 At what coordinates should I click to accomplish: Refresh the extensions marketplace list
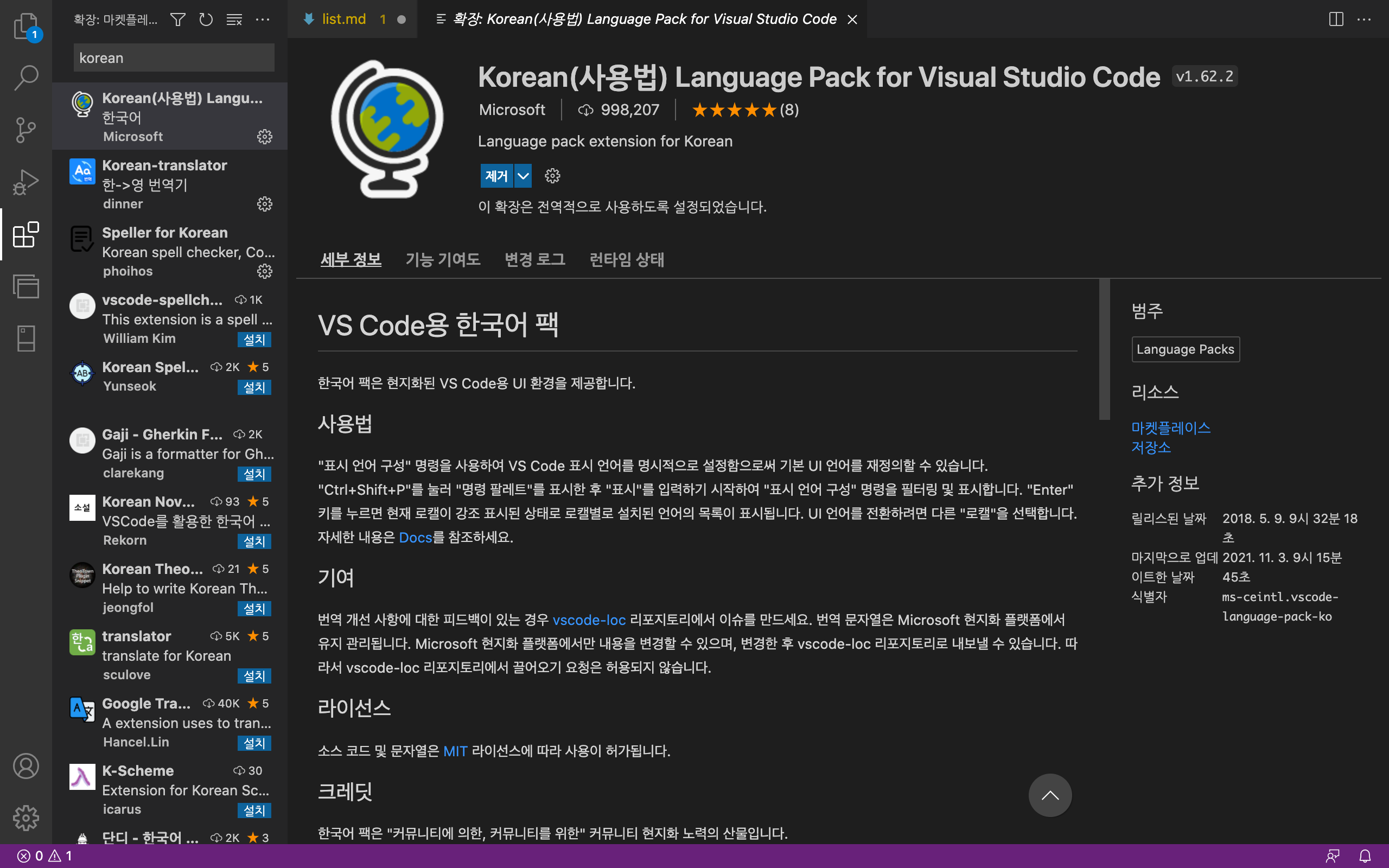(206, 20)
